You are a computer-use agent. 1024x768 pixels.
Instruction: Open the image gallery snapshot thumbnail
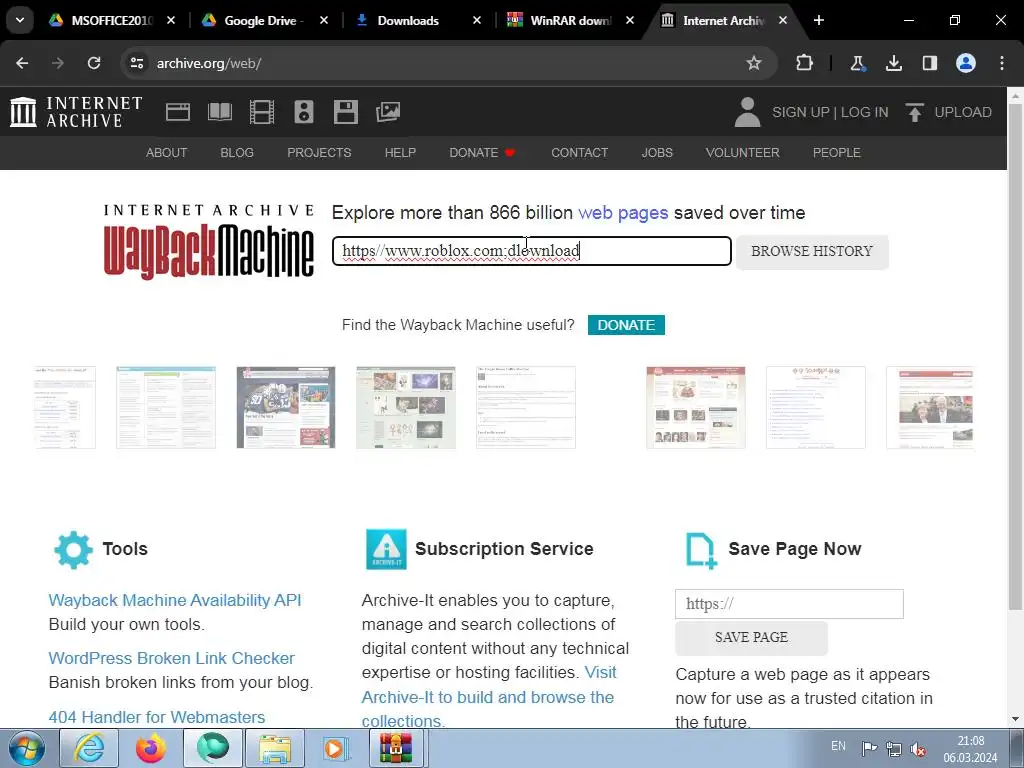coord(406,408)
